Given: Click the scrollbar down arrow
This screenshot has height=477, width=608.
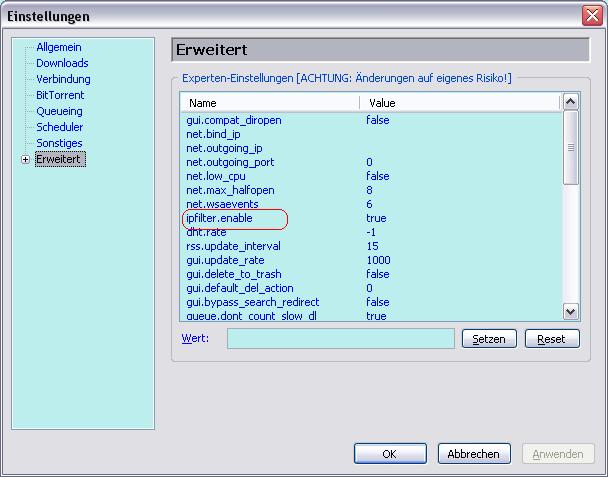Looking at the screenshot, I should click(570, 312).
